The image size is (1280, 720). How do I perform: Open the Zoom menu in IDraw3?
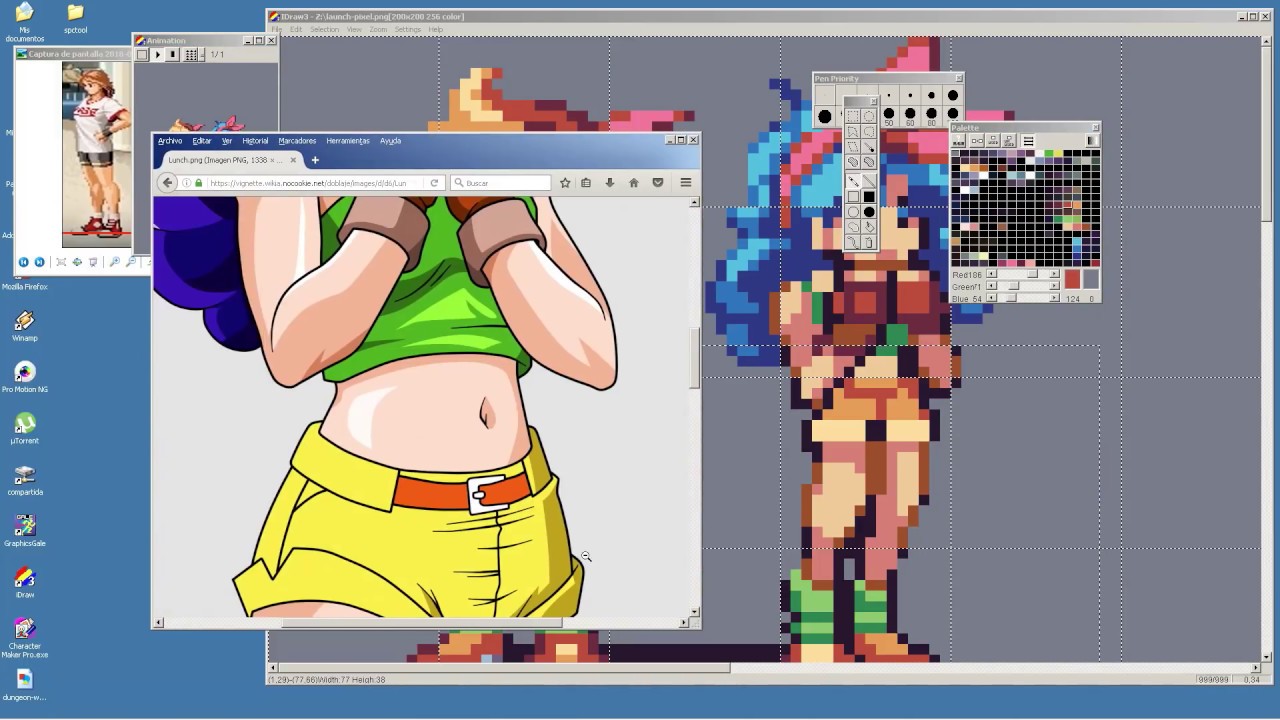point(378,29)
